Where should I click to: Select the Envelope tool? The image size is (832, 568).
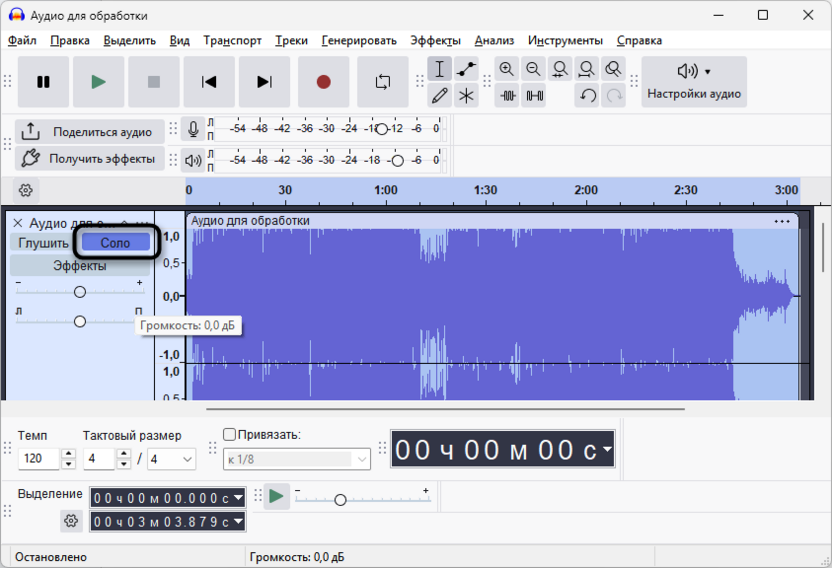pyautogui.click(x=466, y=69)
